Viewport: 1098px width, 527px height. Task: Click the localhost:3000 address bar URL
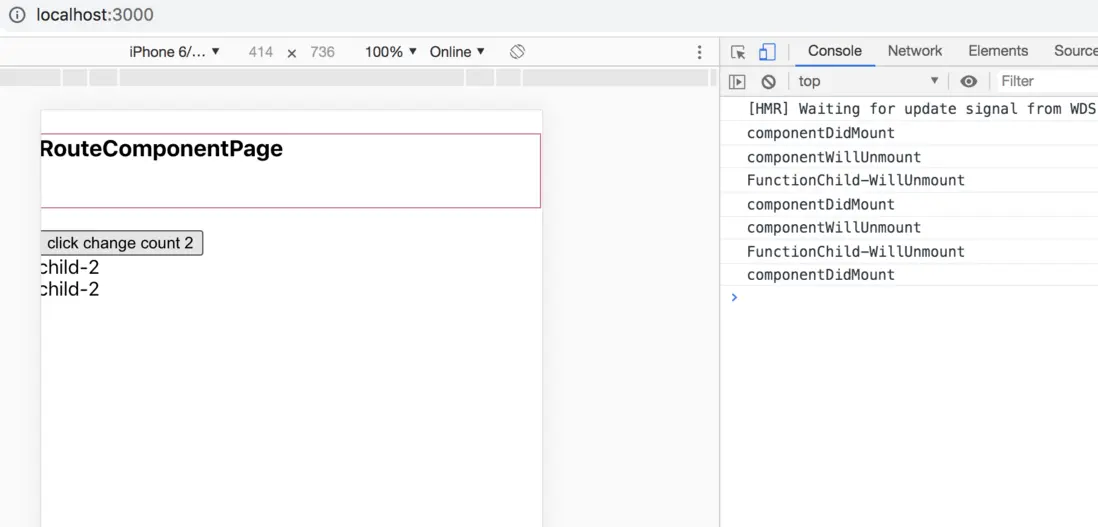[x=95, y=15]
